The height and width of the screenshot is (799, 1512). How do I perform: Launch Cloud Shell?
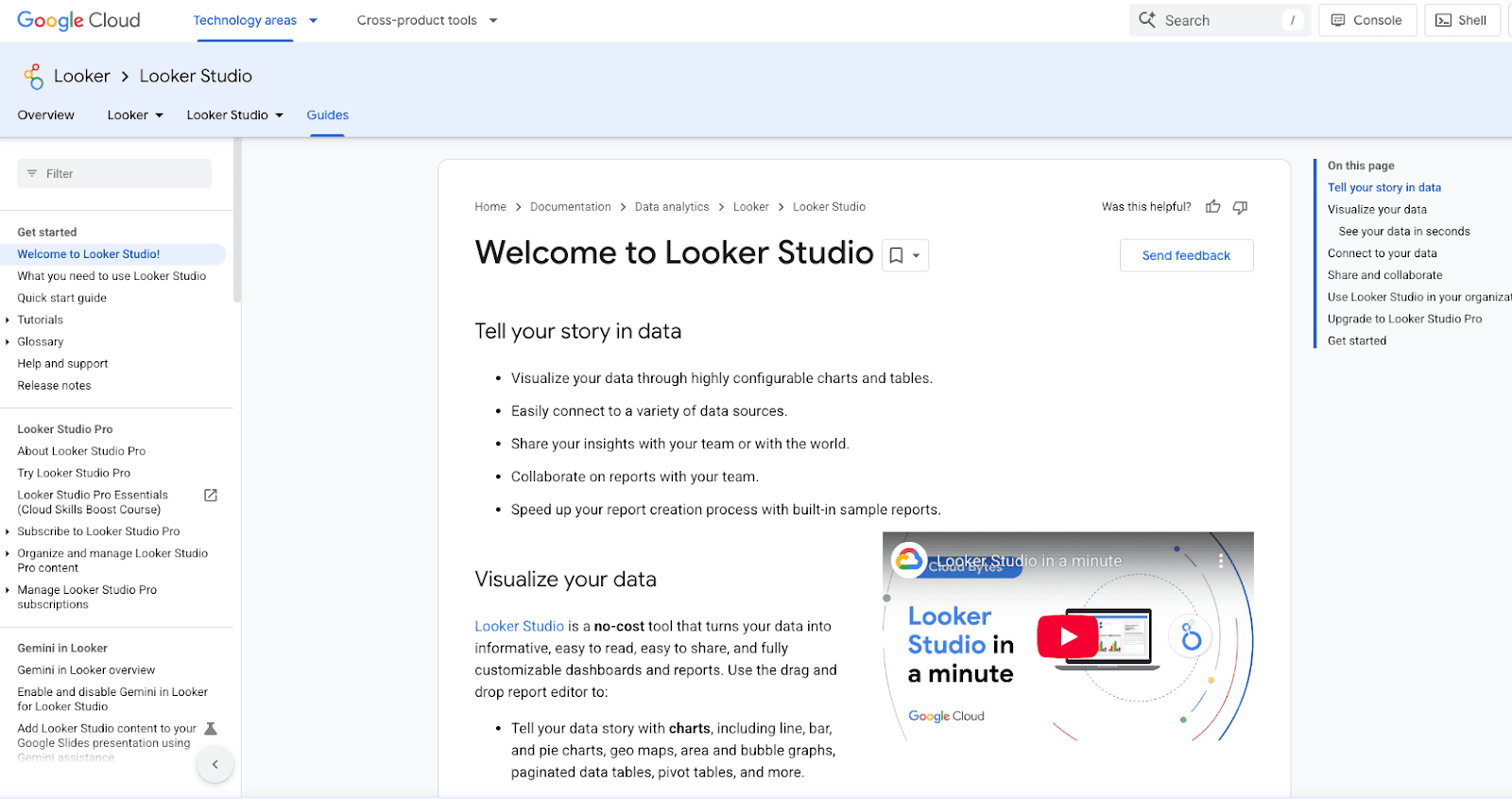(1461, 20)
